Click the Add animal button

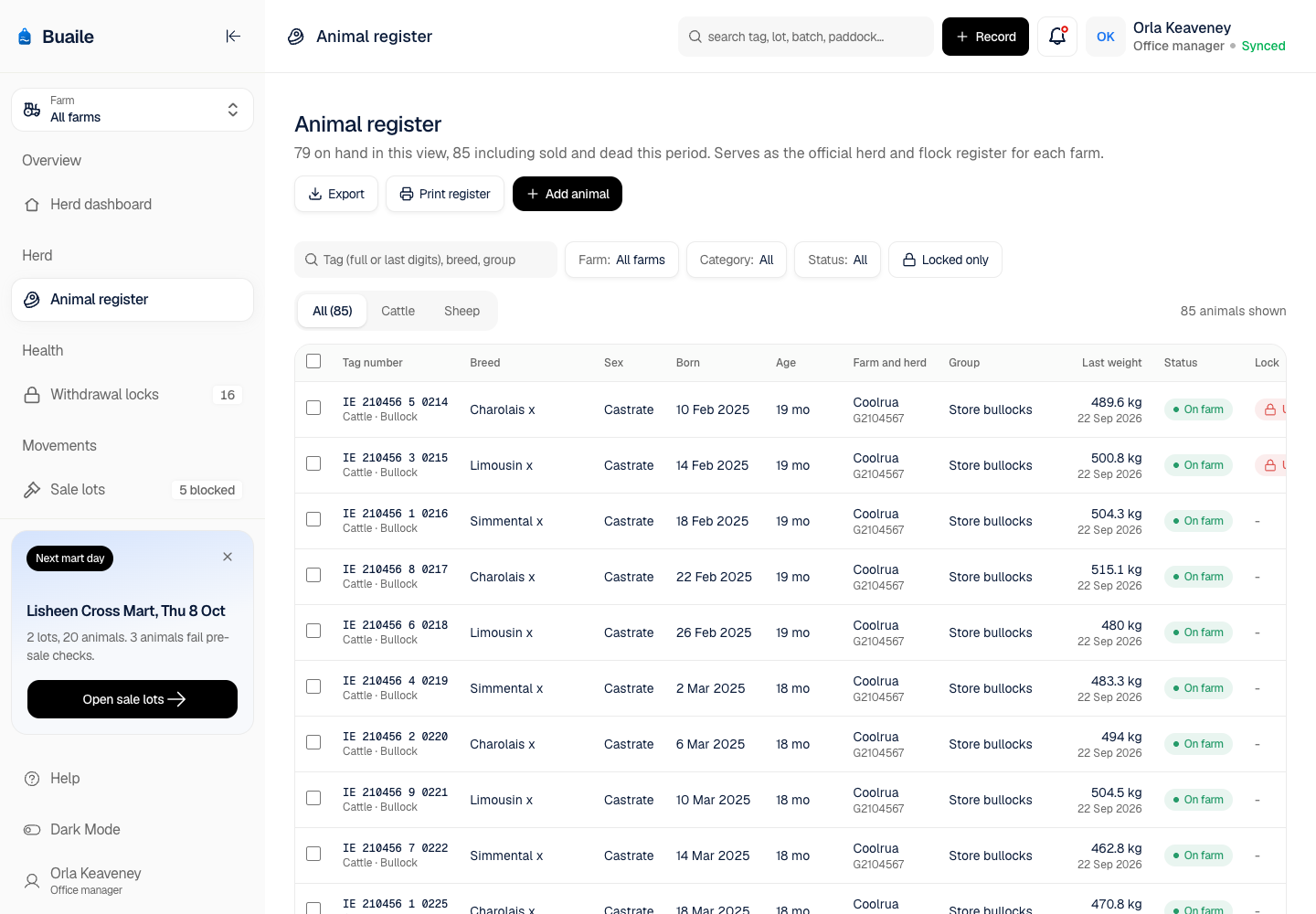[x=568, y=194]
